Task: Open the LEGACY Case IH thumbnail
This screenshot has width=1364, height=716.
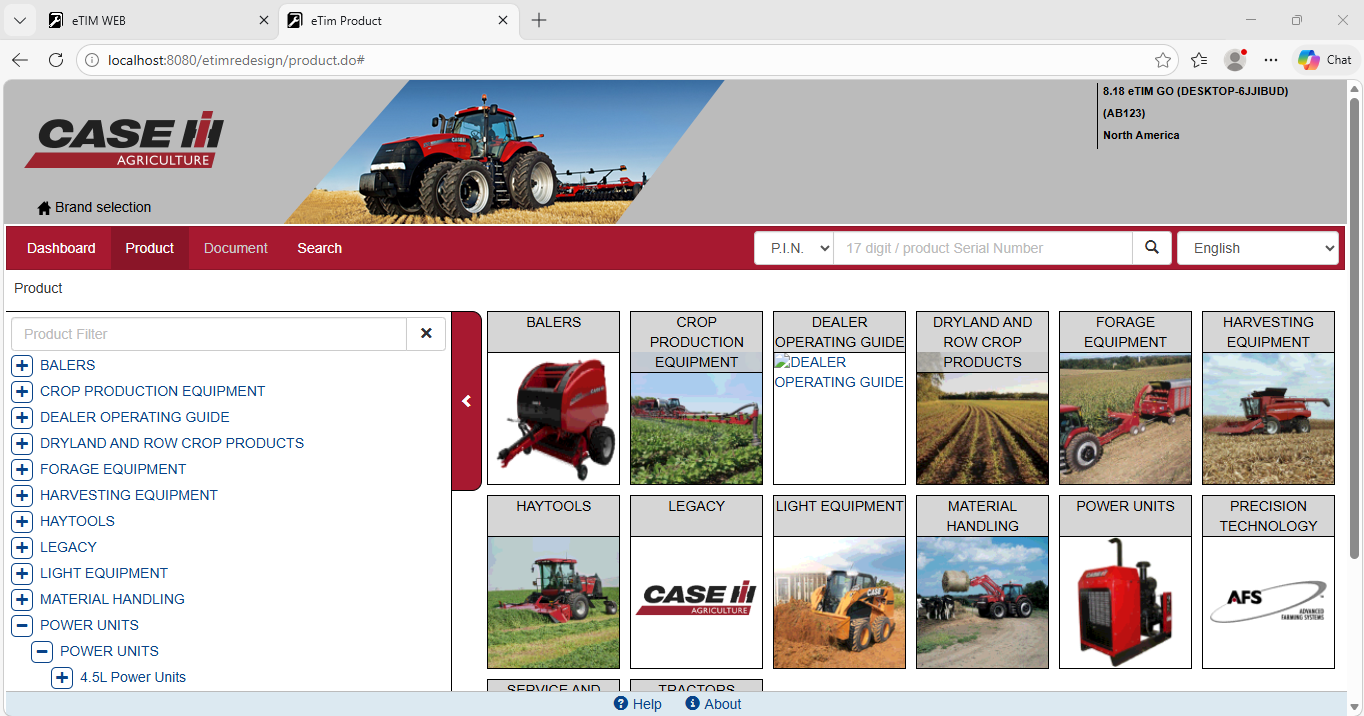Action: click(696, 602)
